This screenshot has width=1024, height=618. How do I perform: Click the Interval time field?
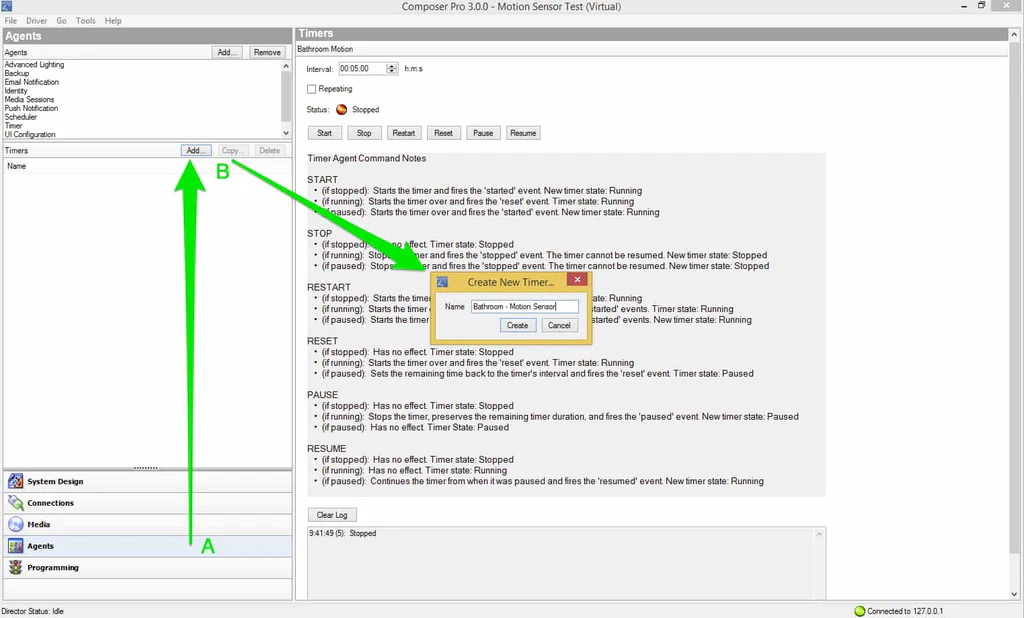(363, 69)
